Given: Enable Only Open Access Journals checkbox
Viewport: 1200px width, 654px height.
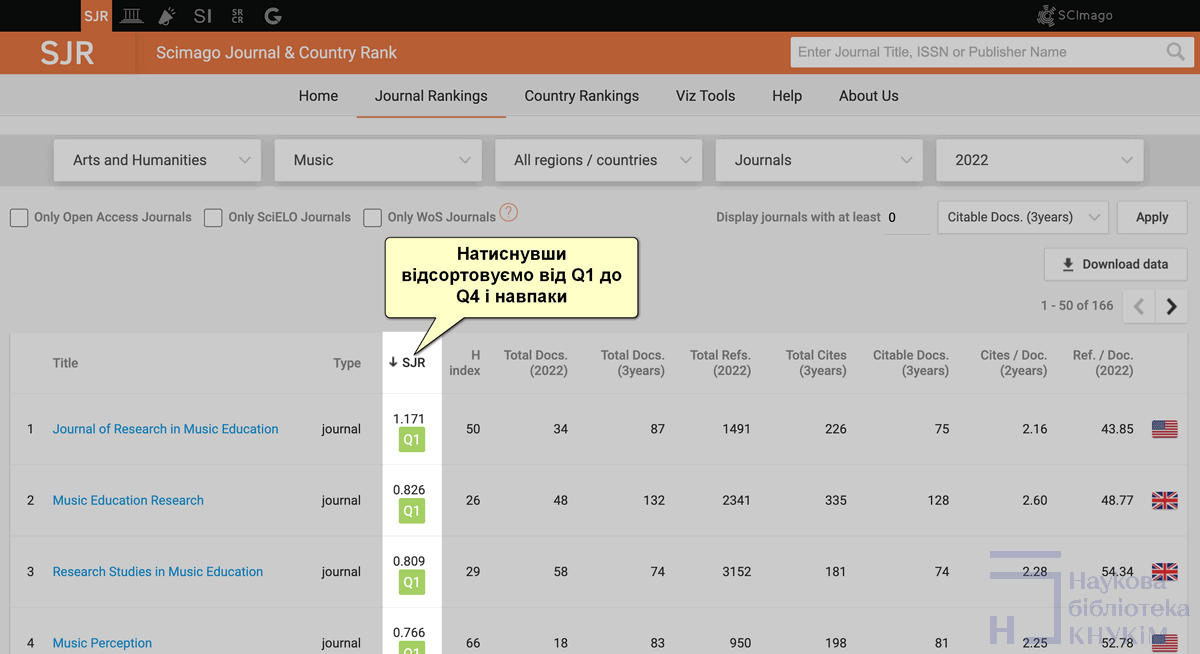Looking at the screenshot, I should (x=19, y=217).
